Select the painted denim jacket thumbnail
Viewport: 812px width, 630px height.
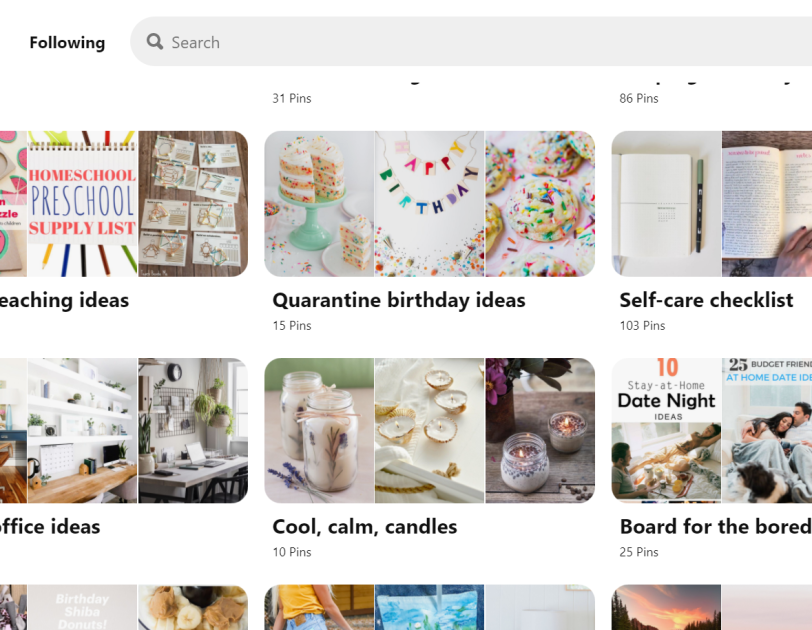tap(429, 608)
